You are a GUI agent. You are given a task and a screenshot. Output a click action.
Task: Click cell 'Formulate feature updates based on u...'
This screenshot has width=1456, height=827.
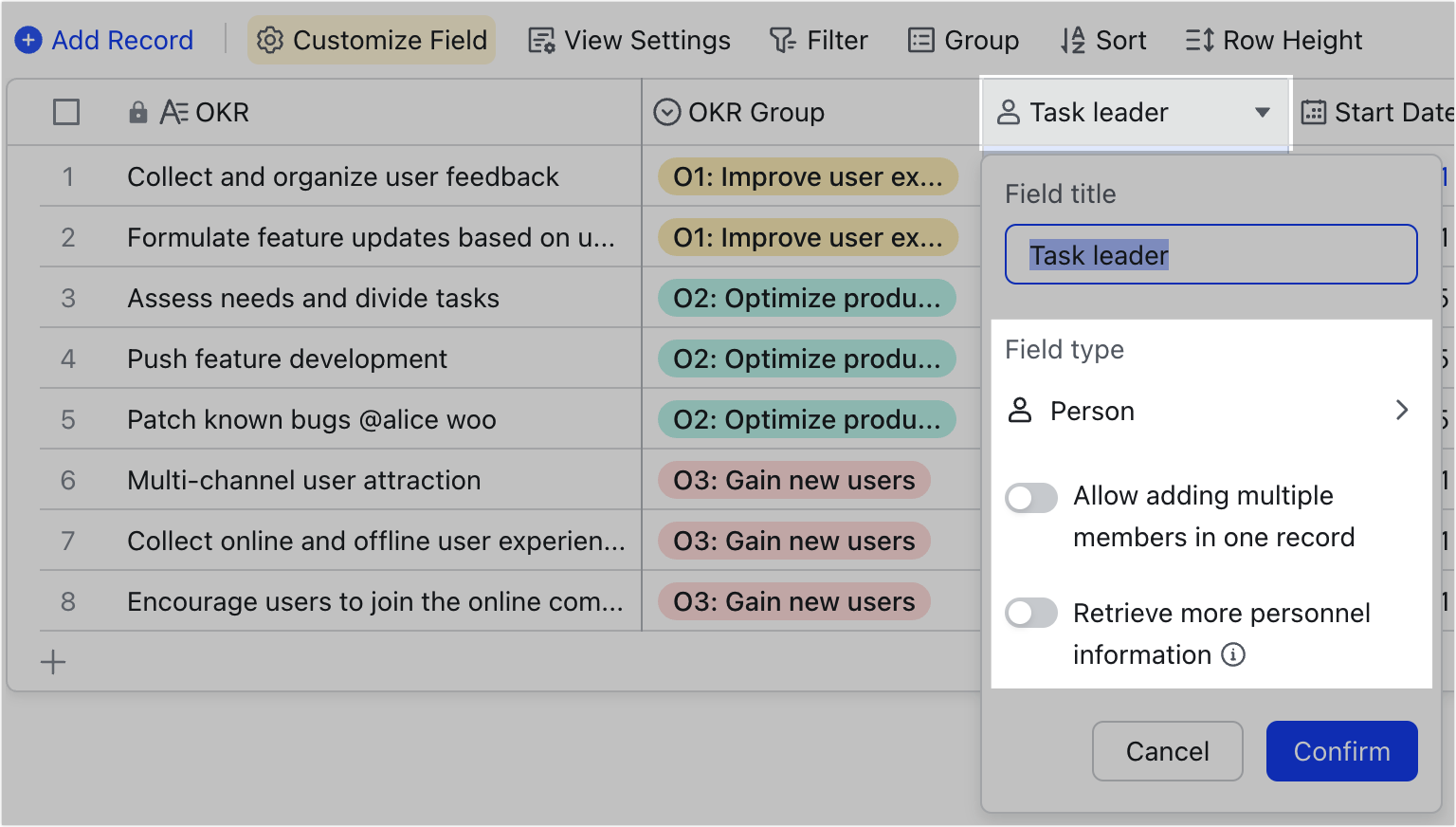click(x=372, y=237)
